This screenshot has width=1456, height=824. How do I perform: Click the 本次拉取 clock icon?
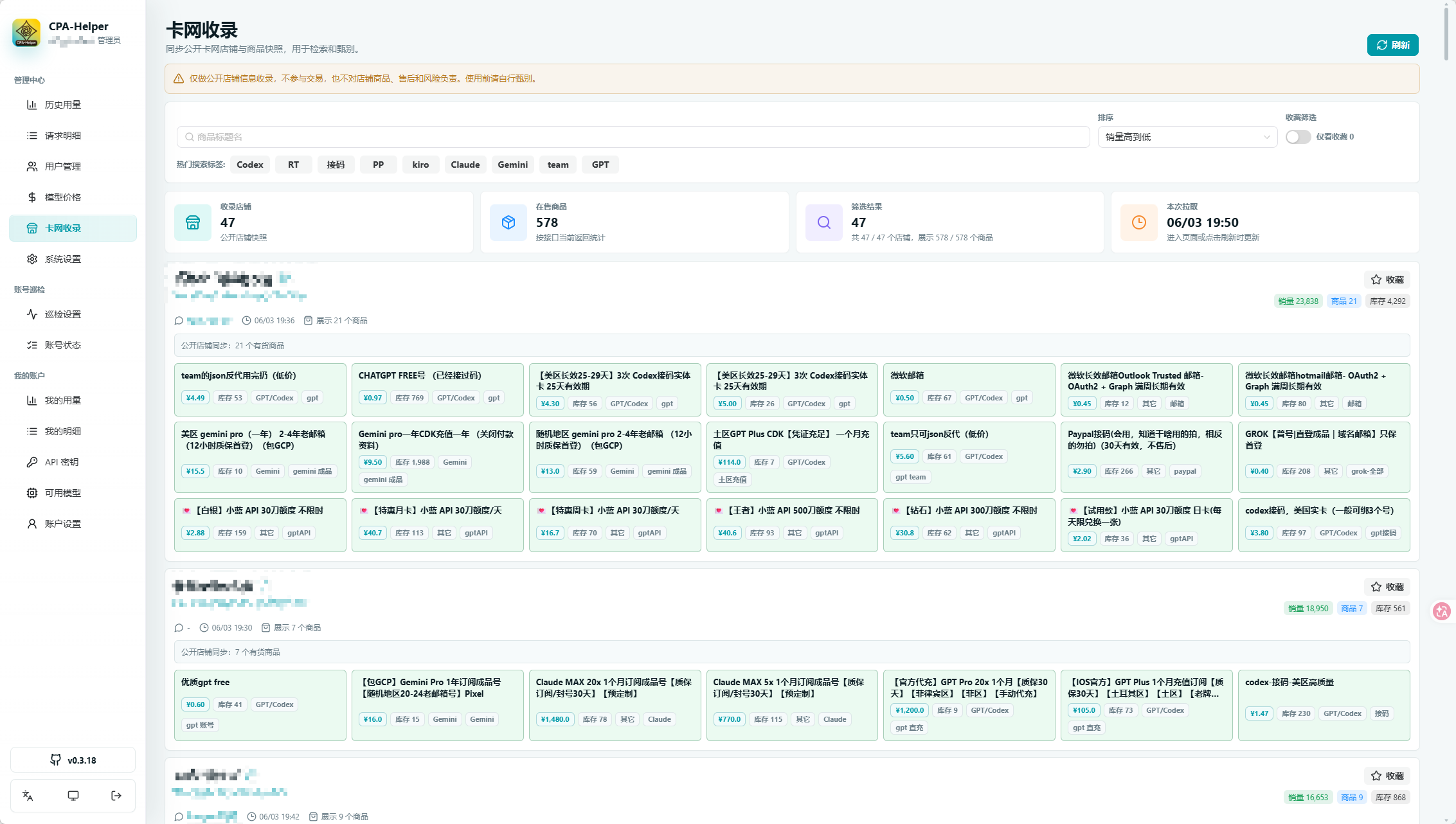(x=1138, y=222)
